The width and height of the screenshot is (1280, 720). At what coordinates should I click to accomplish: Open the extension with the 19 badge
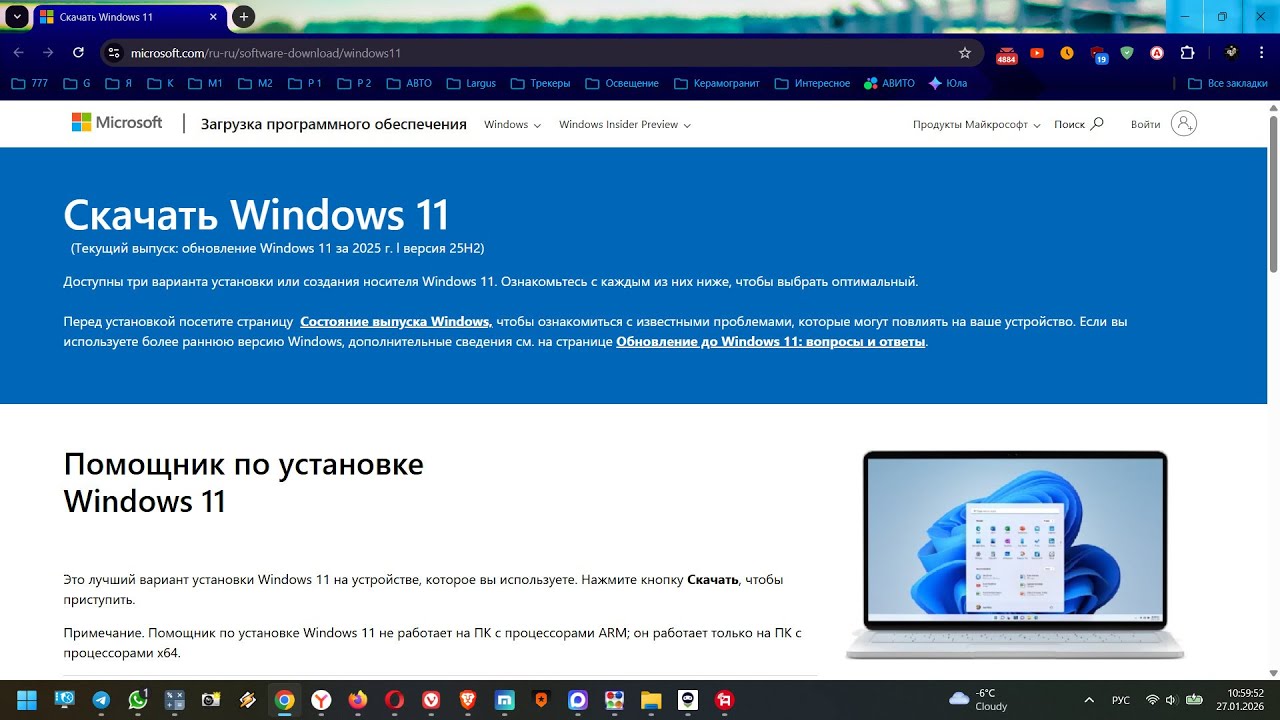click(1098, 54)
